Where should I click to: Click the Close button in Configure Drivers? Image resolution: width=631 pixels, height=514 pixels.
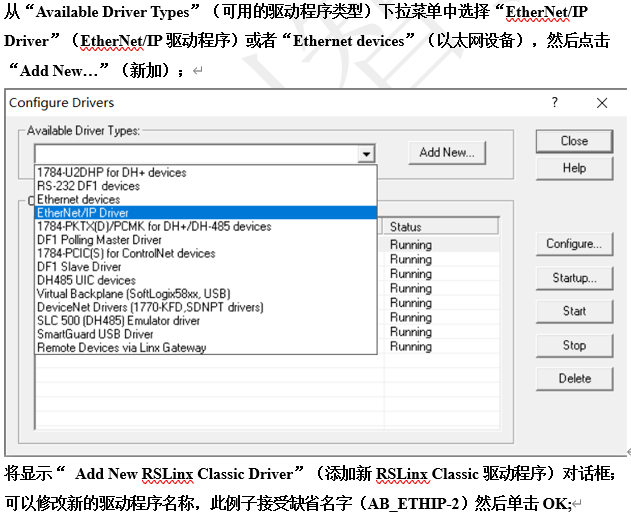[x=574, y=141]
